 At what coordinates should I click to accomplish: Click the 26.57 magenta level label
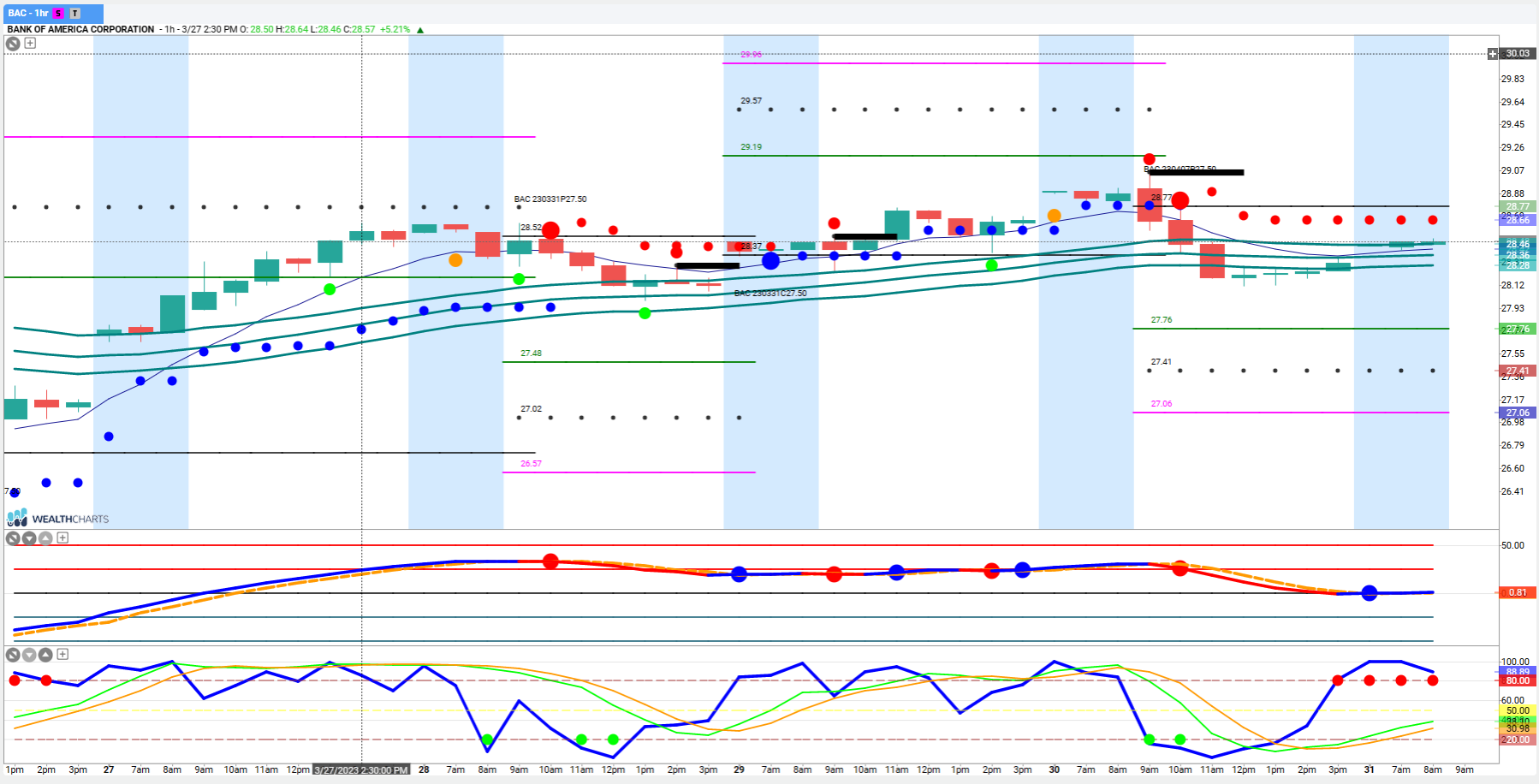[x=531, y=464]
